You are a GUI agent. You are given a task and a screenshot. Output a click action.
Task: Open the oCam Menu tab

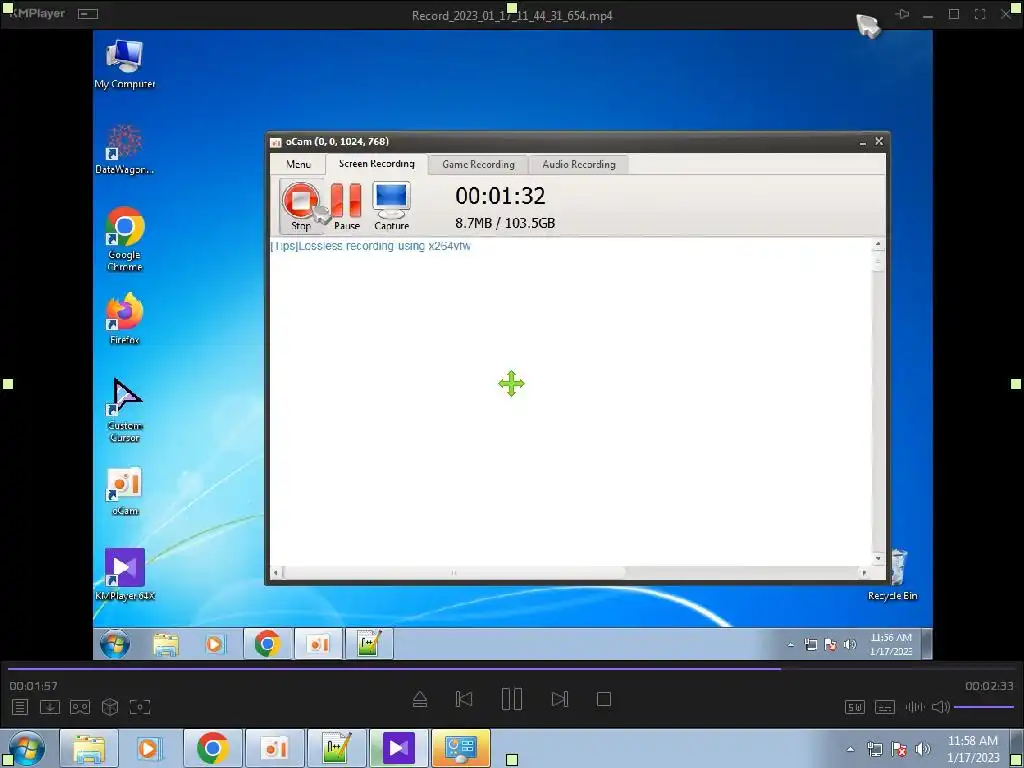point(298,164)
